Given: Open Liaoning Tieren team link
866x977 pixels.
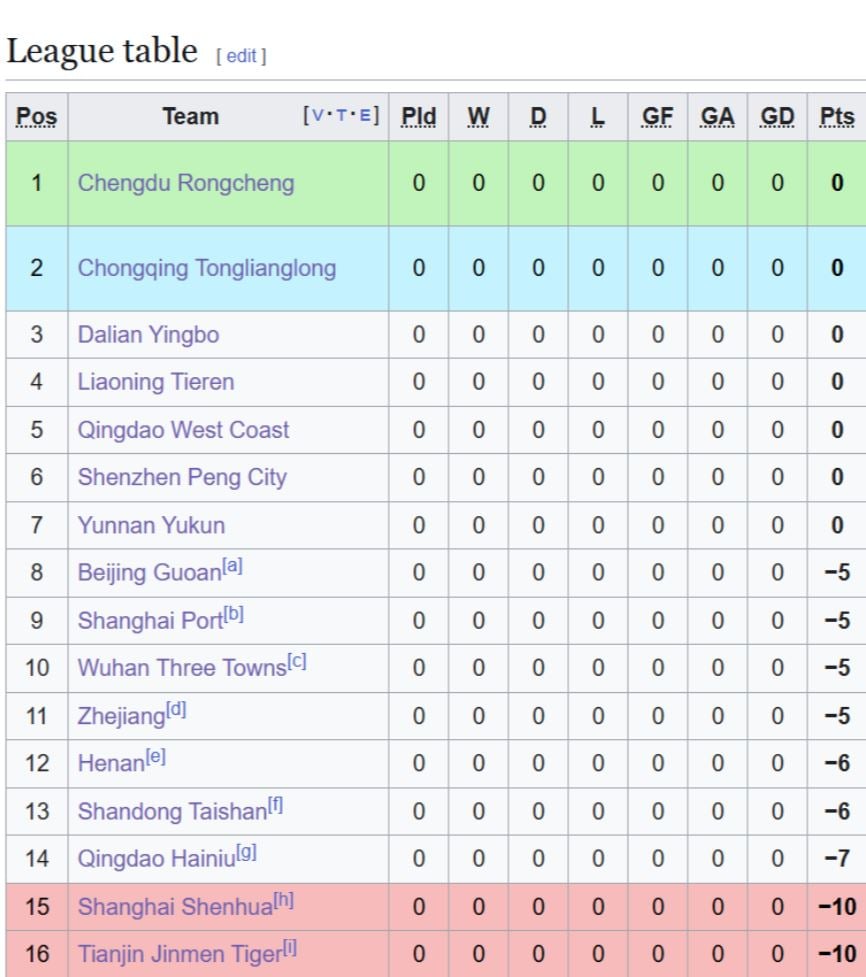Looking at the screenshot, I should click(156, 382).
